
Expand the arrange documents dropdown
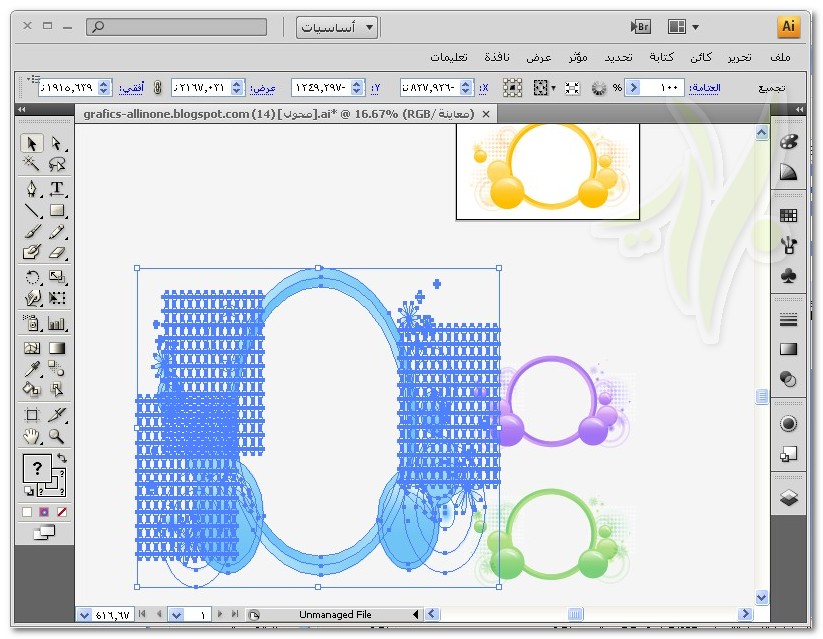tap(684, 27)
